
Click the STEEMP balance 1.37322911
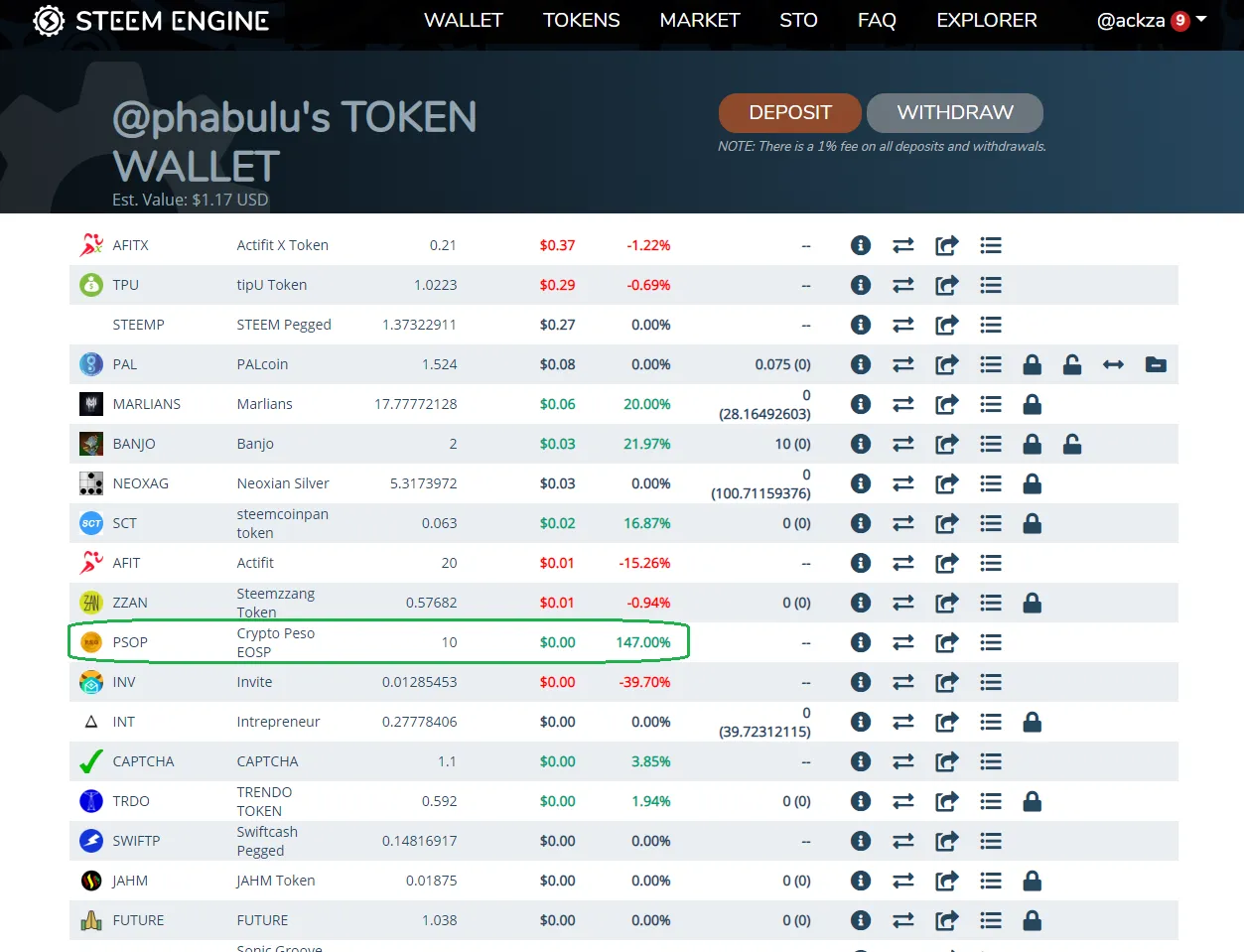pos(420,325)
